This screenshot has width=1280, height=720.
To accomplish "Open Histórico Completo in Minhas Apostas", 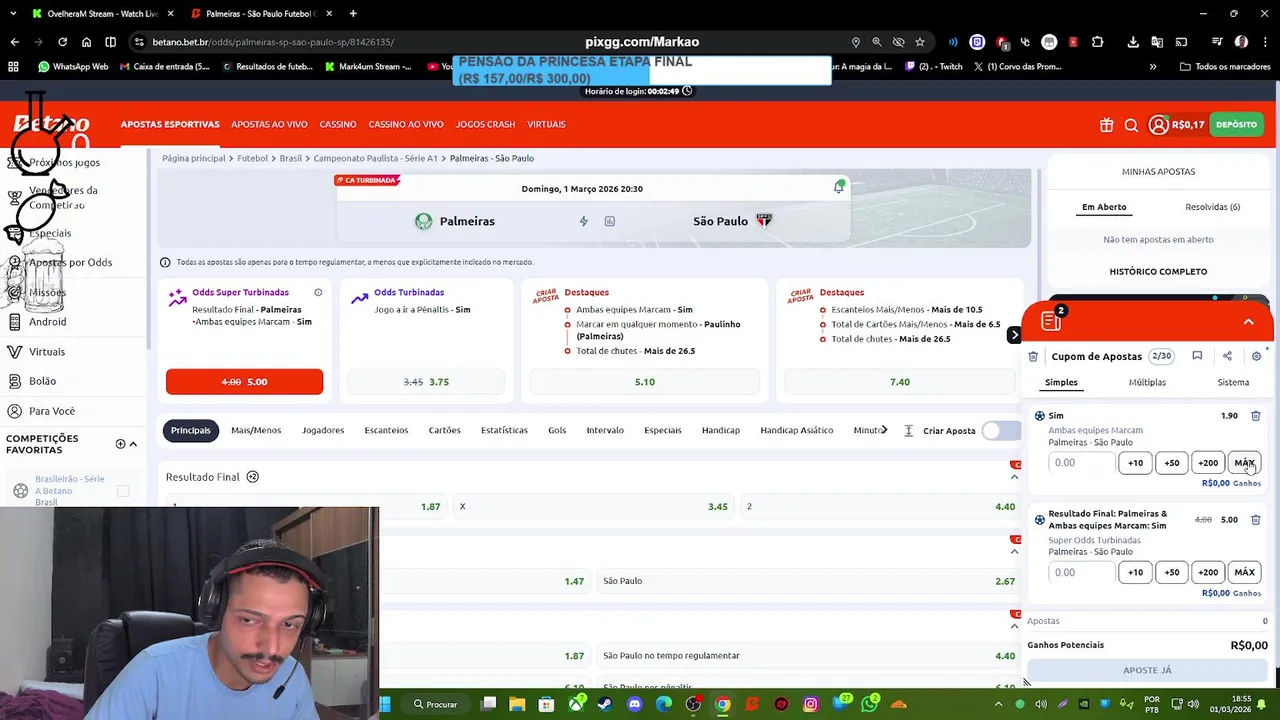I will click(x=1158, y=272).
